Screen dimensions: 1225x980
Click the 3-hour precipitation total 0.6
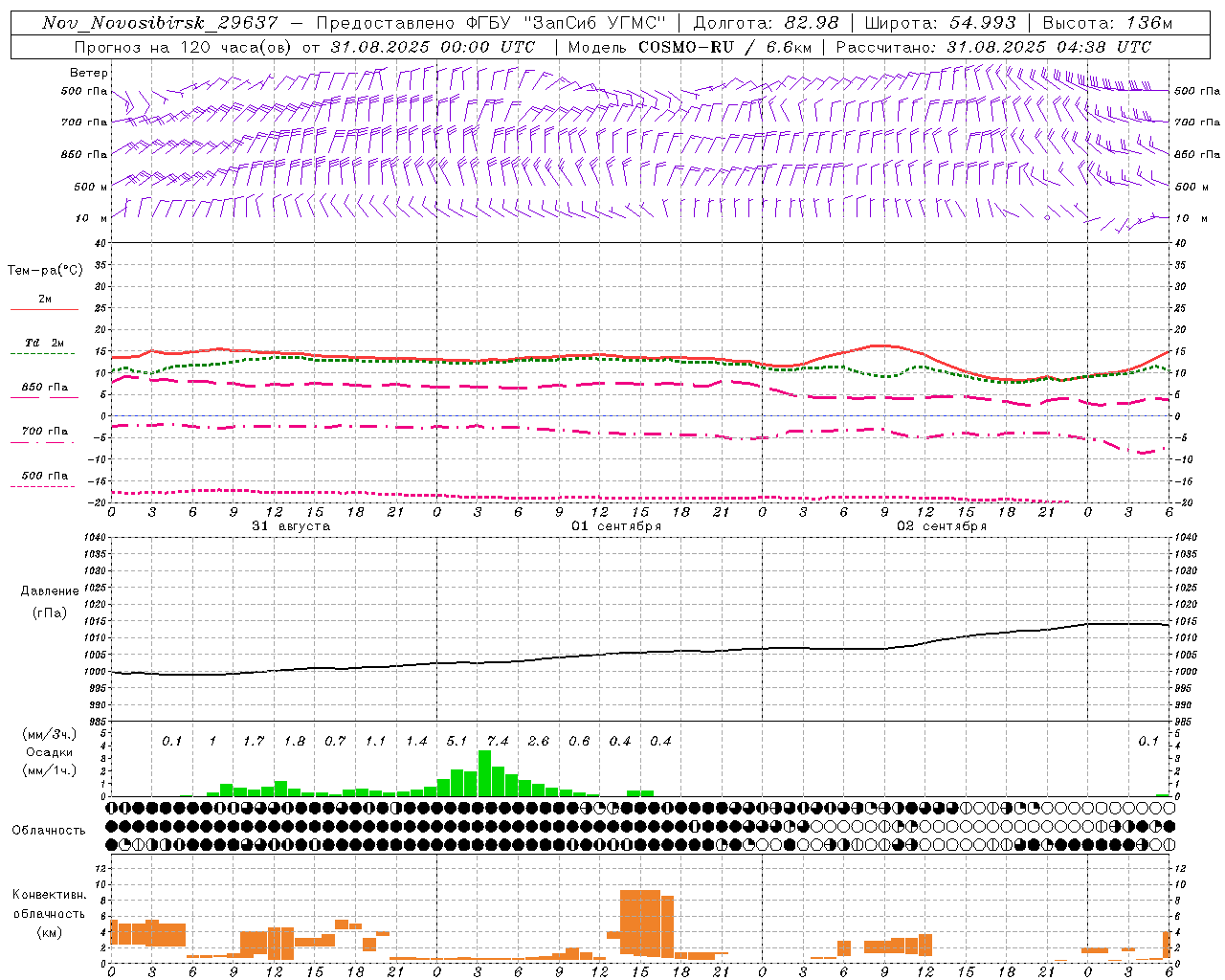[x=579, y=741]
